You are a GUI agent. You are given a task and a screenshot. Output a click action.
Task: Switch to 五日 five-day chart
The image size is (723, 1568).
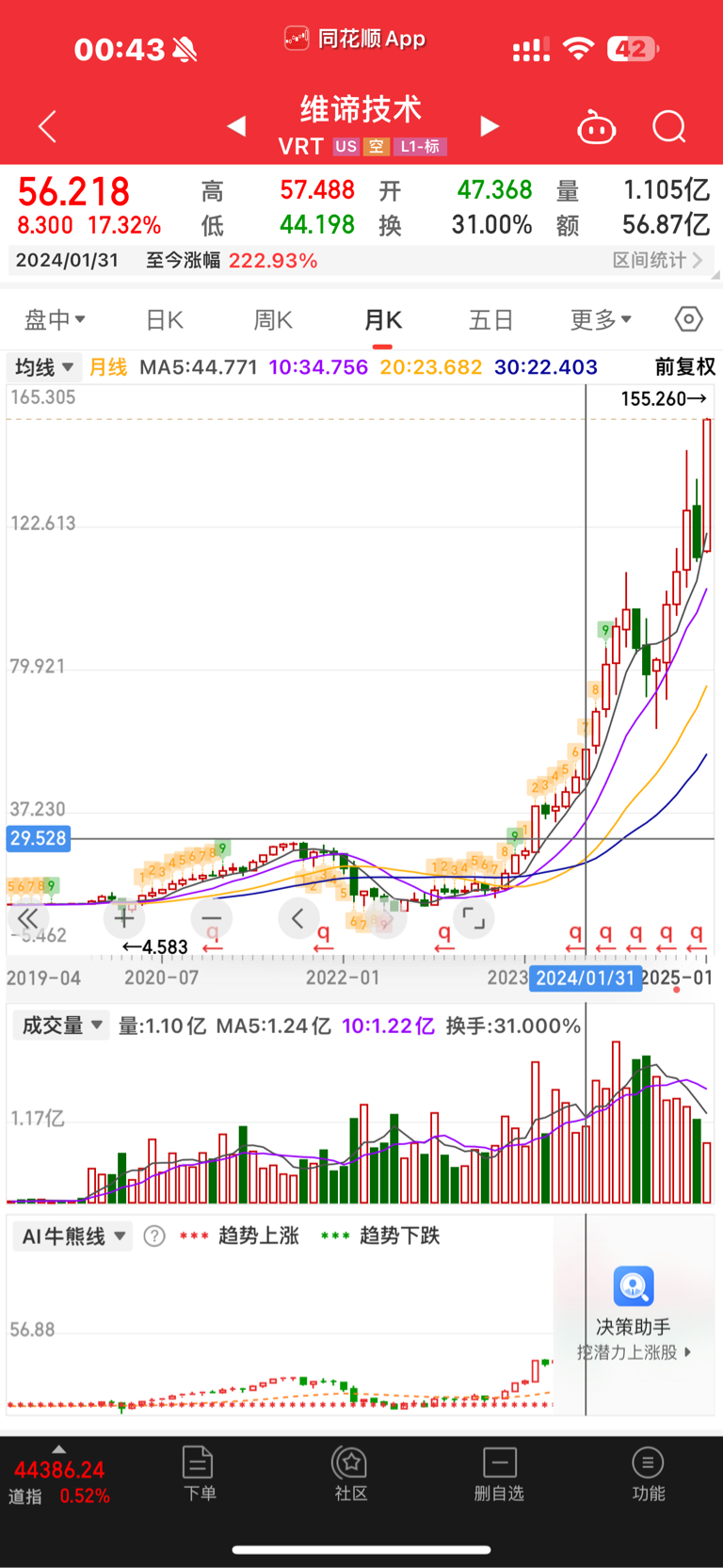pos(491,320)
